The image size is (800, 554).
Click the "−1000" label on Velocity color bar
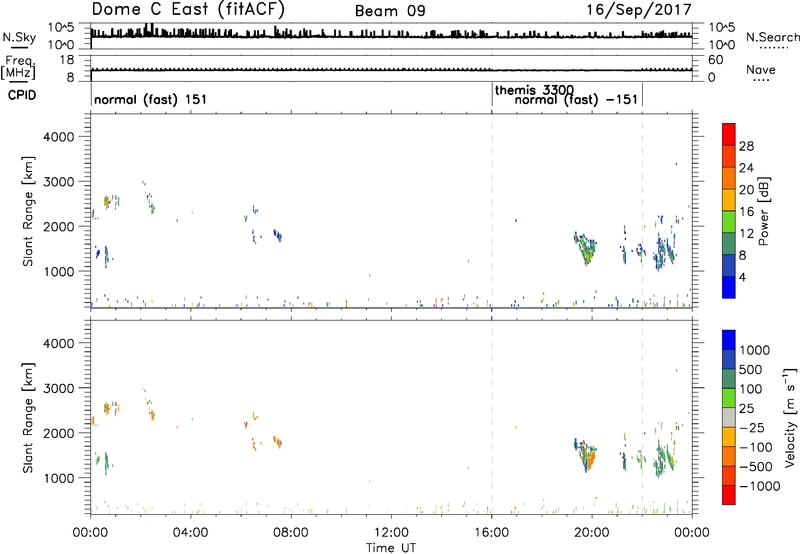point(759,486)
